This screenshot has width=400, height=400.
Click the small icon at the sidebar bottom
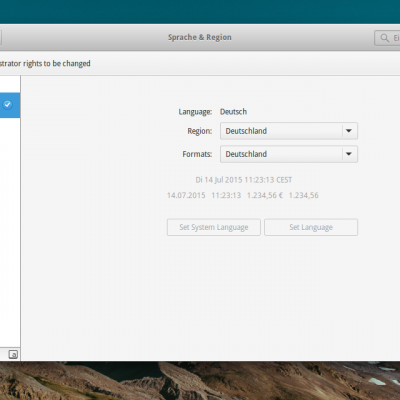(13, 354)
